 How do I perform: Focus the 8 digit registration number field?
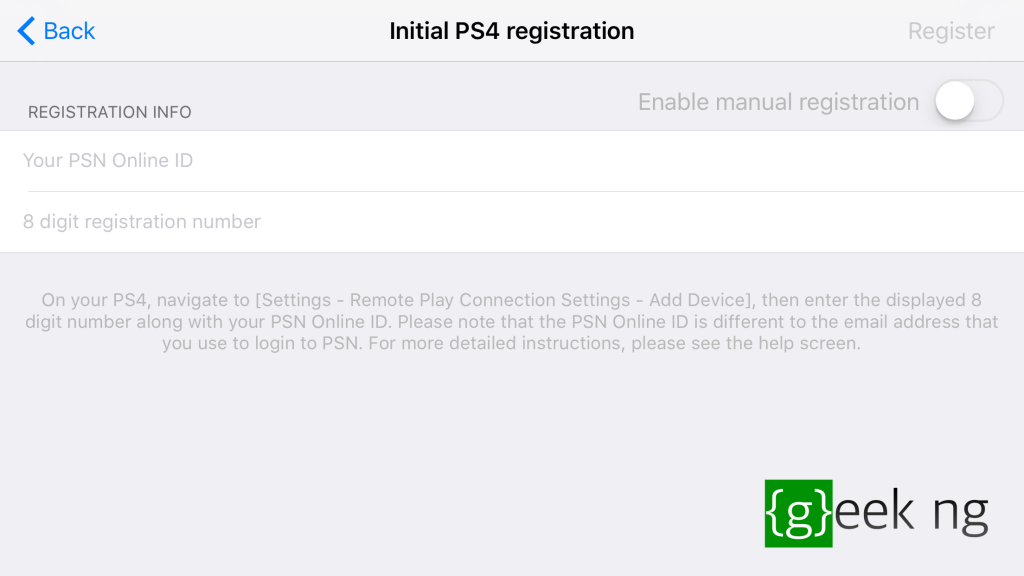[512, 222]
